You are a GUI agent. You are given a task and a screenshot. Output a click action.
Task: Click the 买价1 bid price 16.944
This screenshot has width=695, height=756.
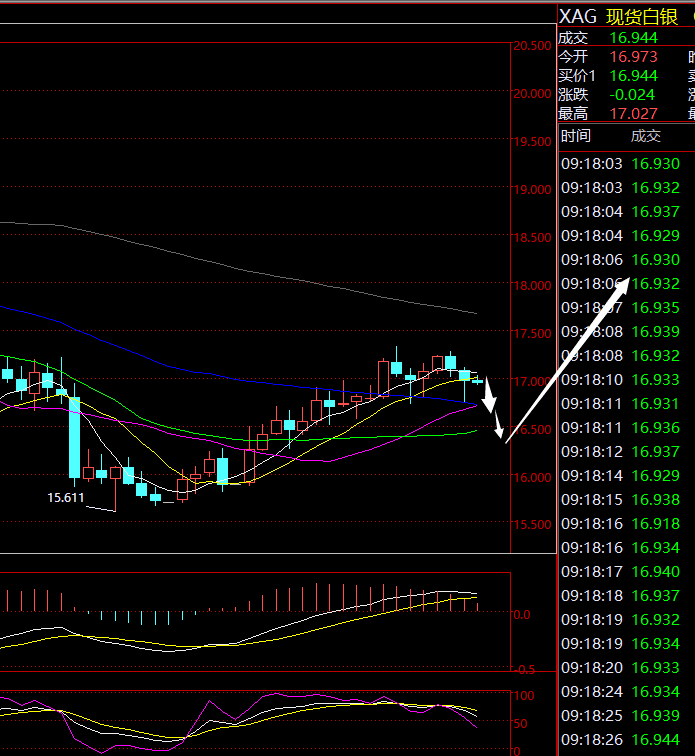pyautogui.click(x=633, y=76)
